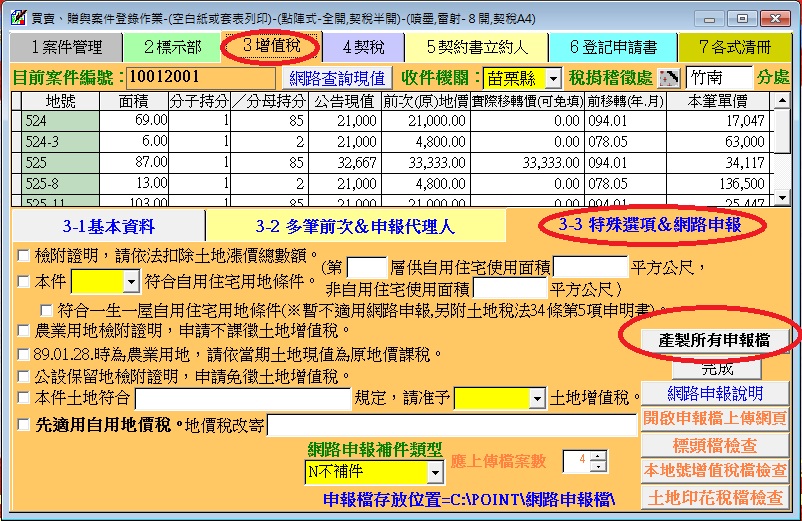Screen dimensions: 802x521
Task: Click the 產製所有申報檔 button
Action: (x=713, y=341)
